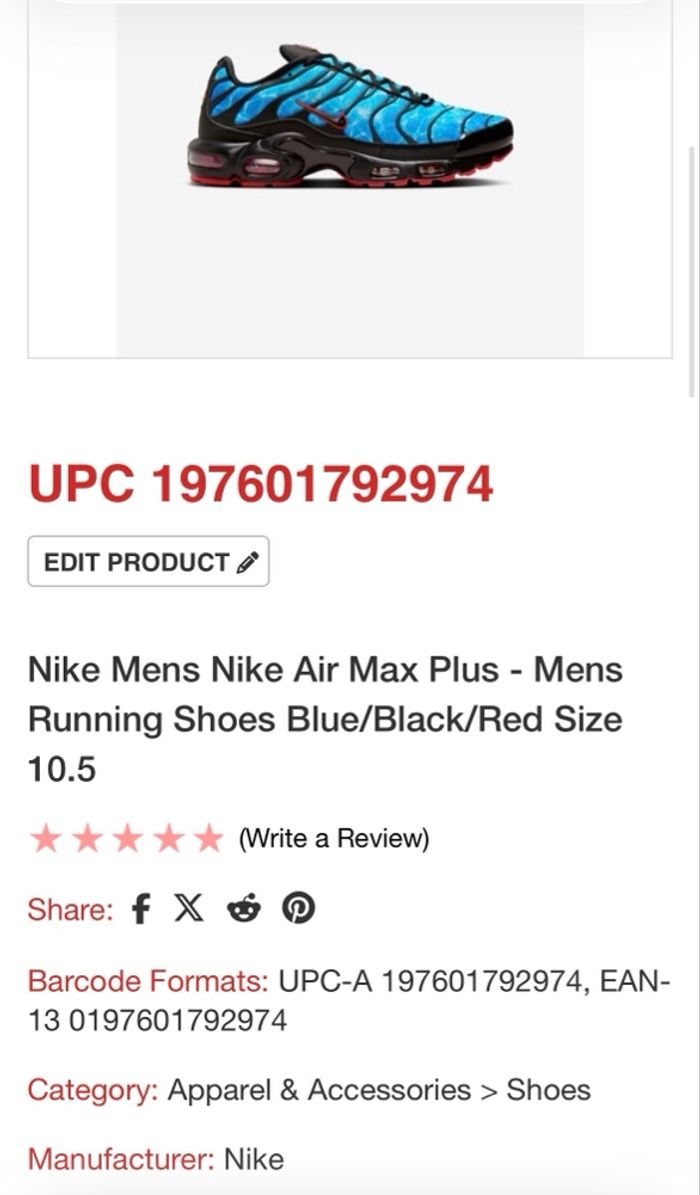Give a five-star rating
The width and height of the screenshot is (700, 1195).
pos(207,838)
